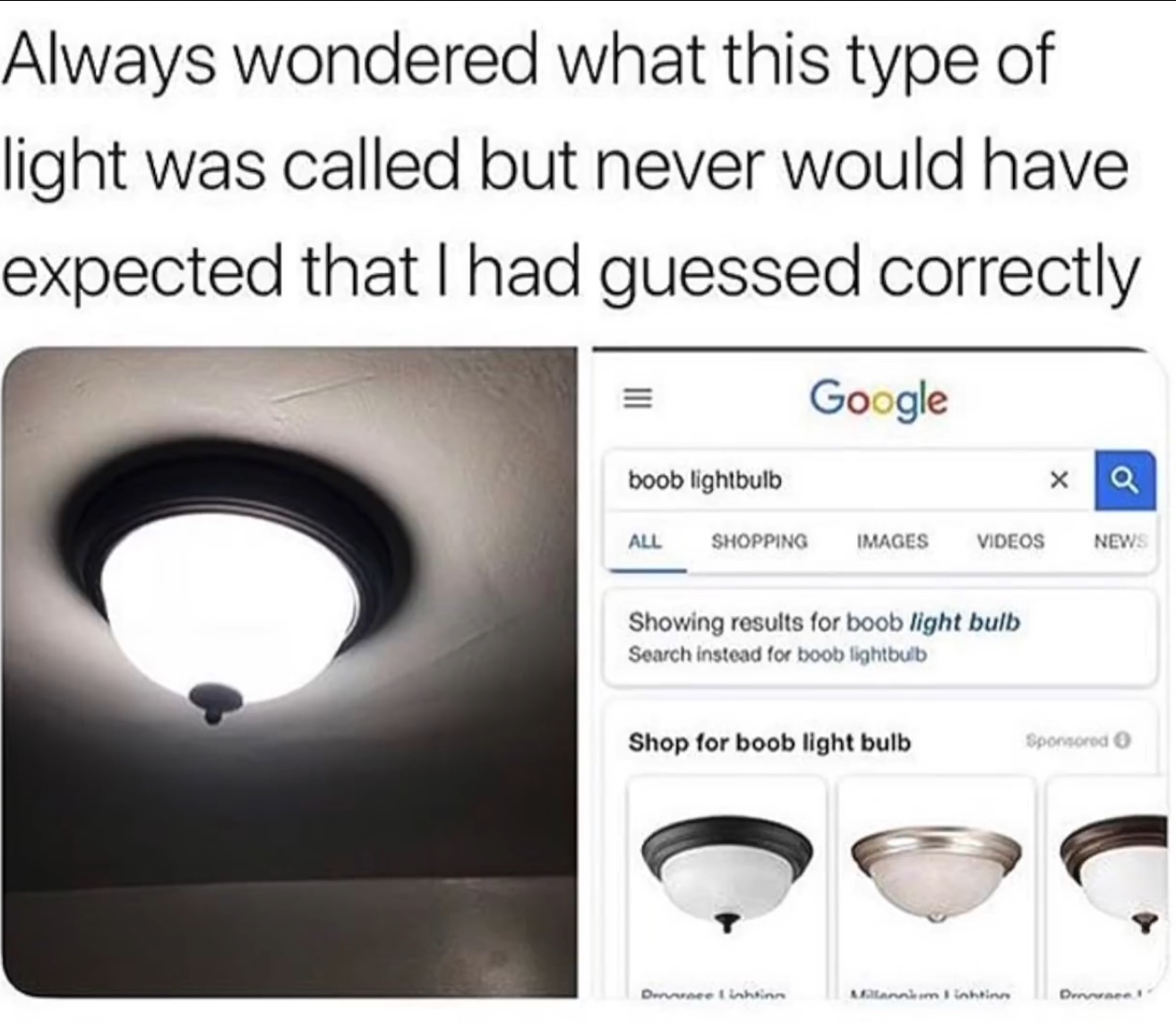The height and width of the screenshot is (1030, 1176).
Task: Switch to the Shopping tab
Action: click(x=760, y=541)
